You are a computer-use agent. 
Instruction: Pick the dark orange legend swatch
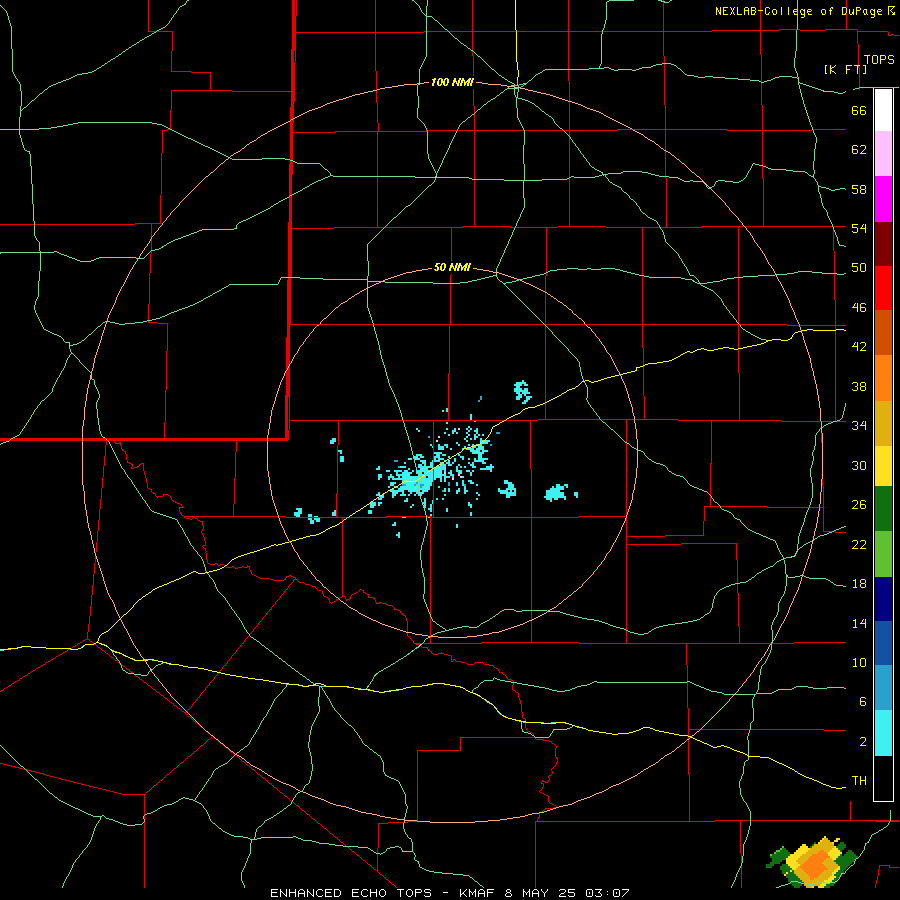883,333
